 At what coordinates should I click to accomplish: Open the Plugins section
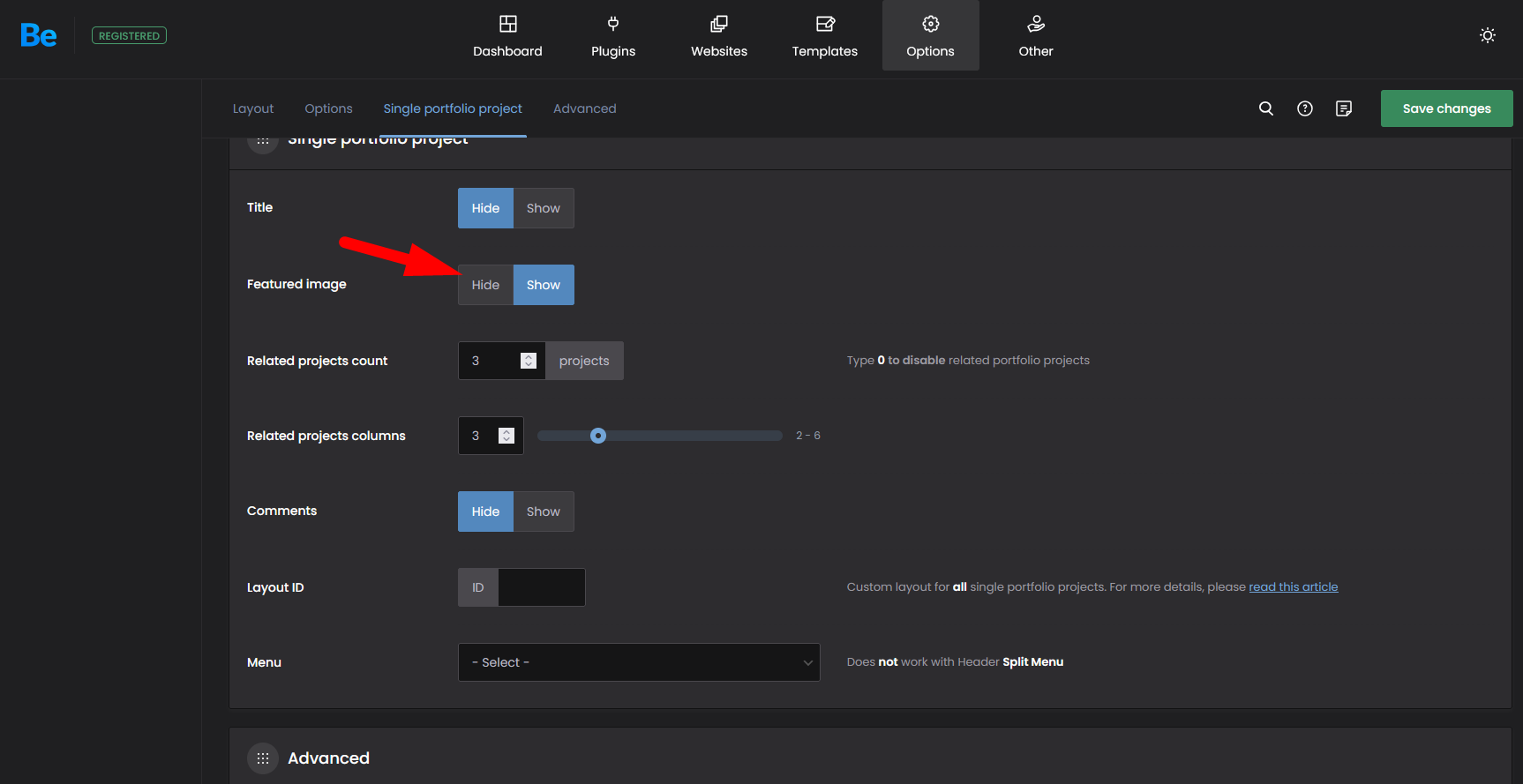613,36
